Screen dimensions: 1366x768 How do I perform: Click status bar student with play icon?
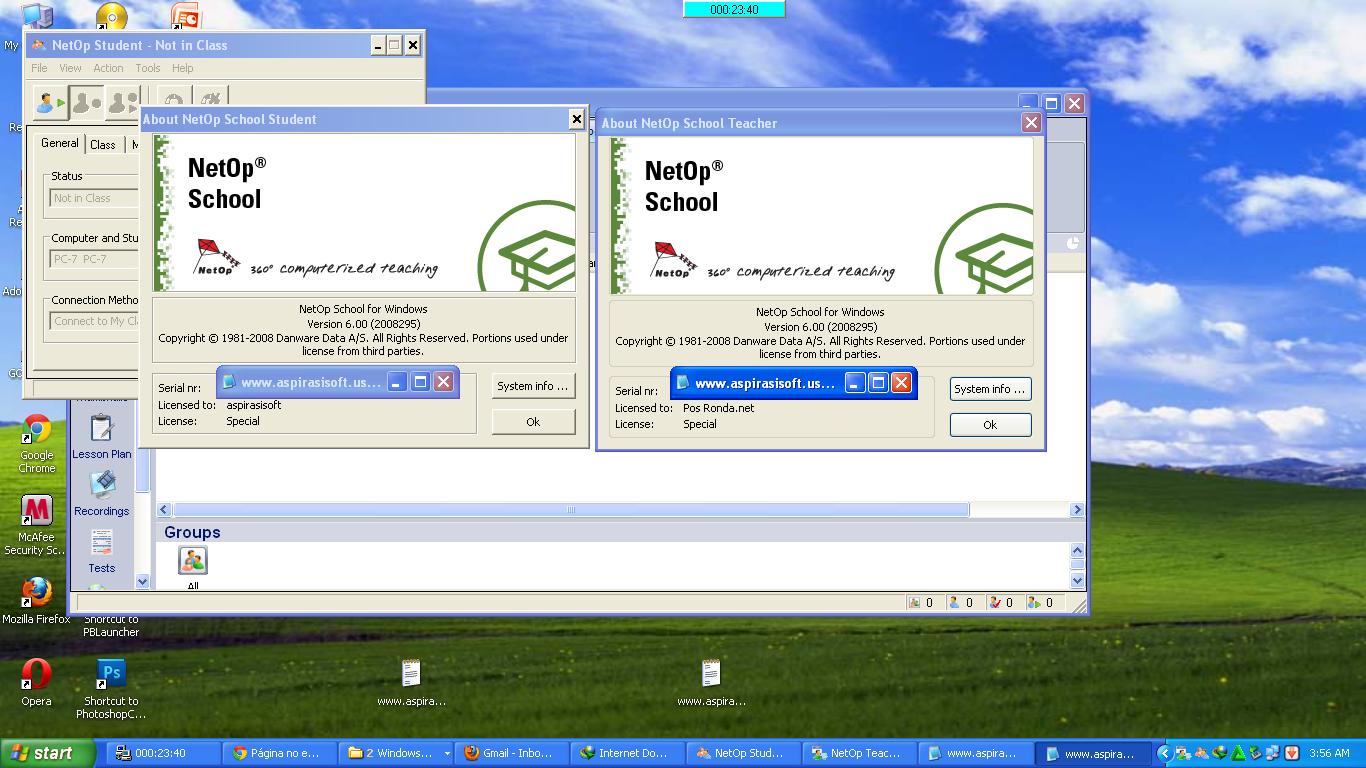coord(1035,603)
